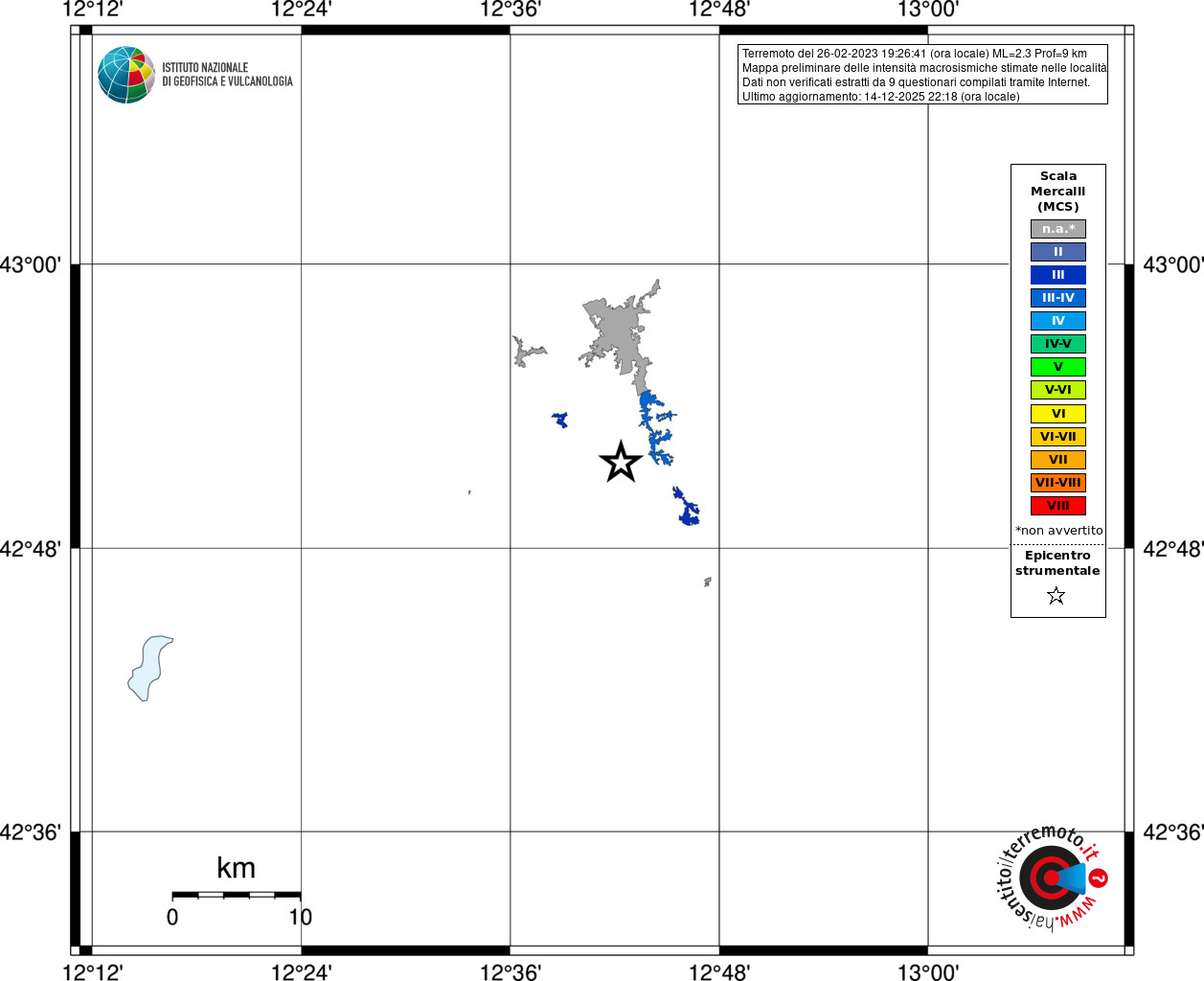Select the VII-VIII legend swatch
Viewport: 1204px width, 981px height.
pos(1058,483)
